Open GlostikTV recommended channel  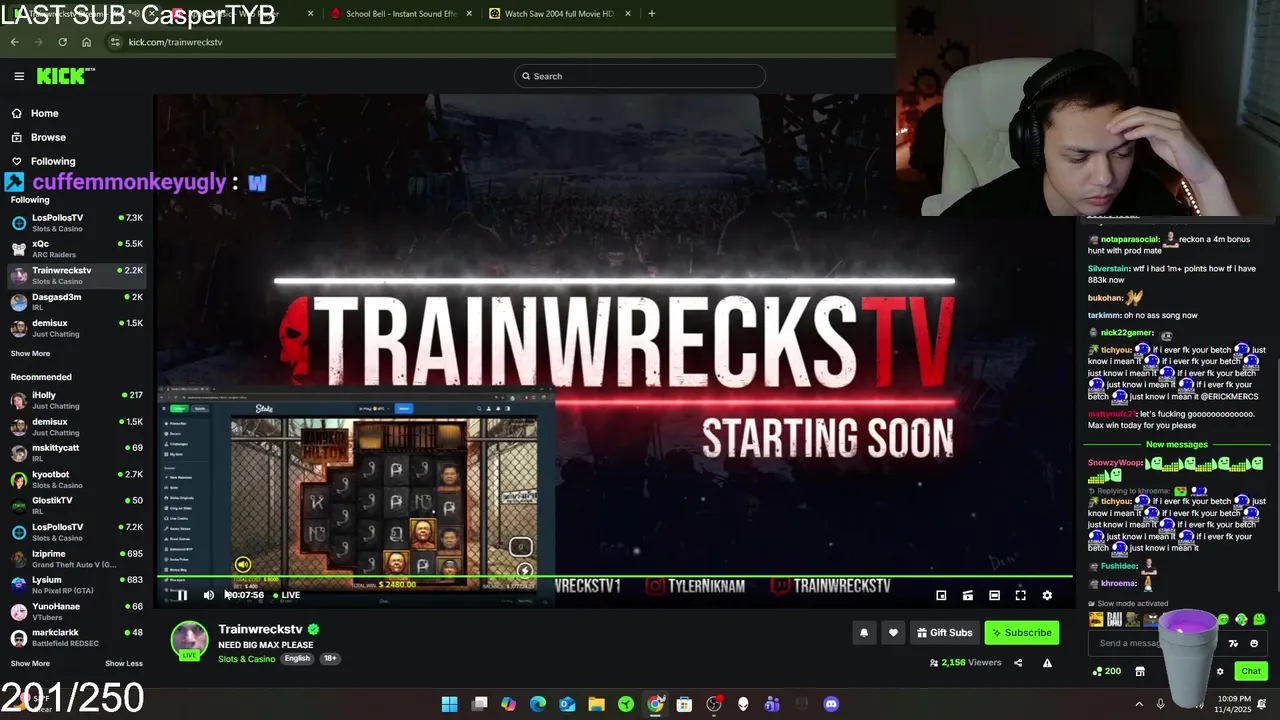[77, 505]
